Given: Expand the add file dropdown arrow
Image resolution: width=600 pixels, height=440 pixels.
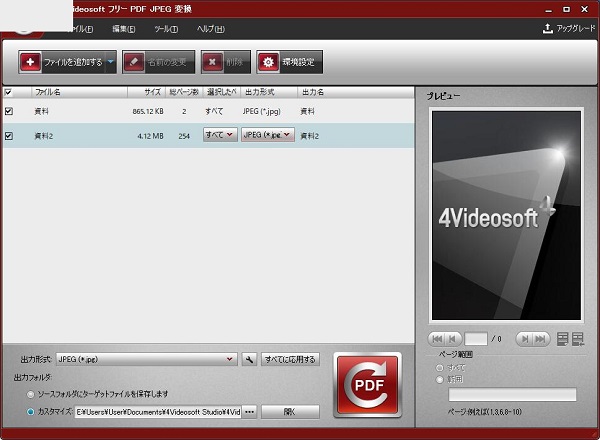Looking at the screenshot, I should pos(111,62).
